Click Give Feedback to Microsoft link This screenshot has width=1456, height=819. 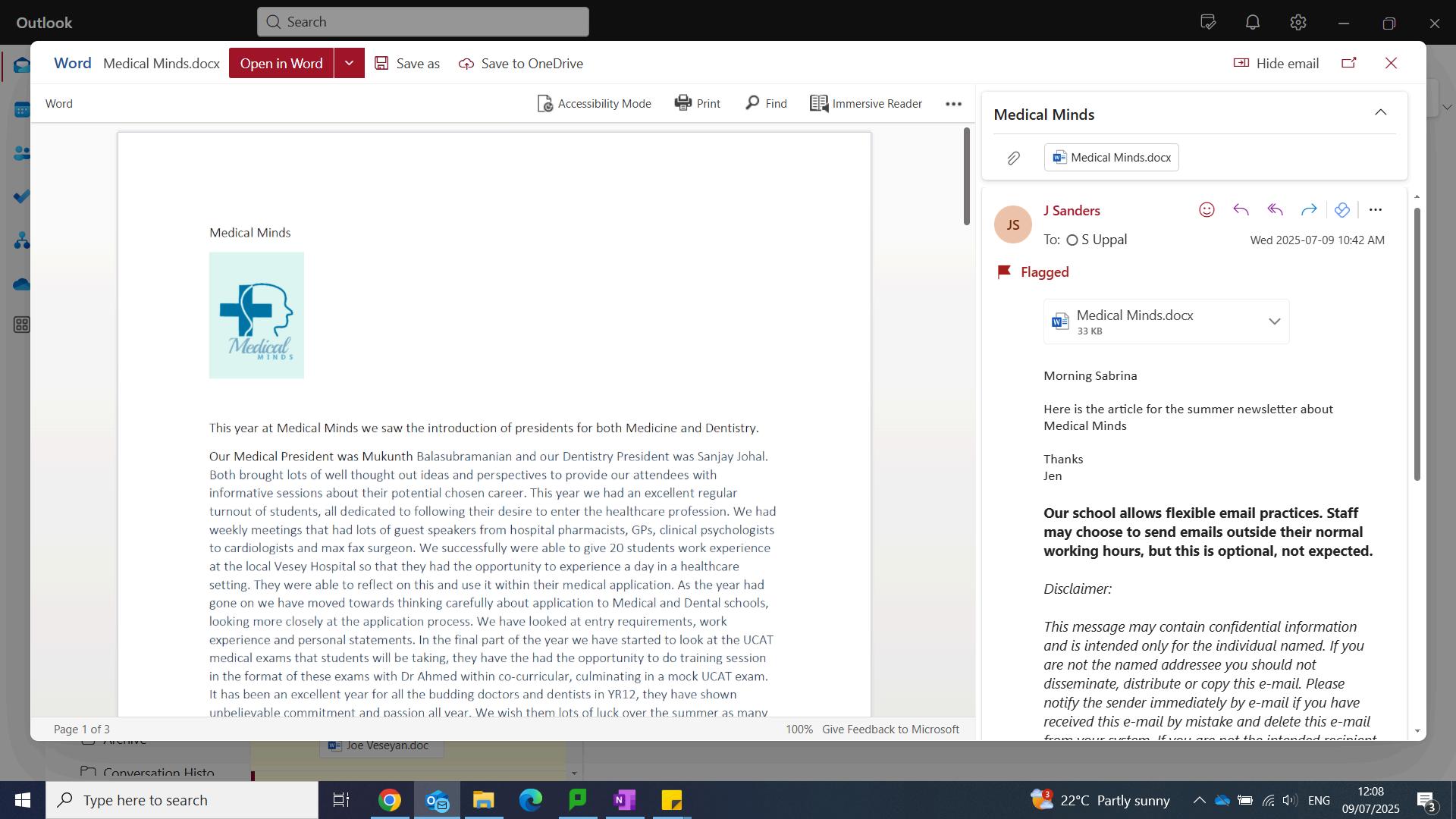pyautogui.click(x=890, y=730)
